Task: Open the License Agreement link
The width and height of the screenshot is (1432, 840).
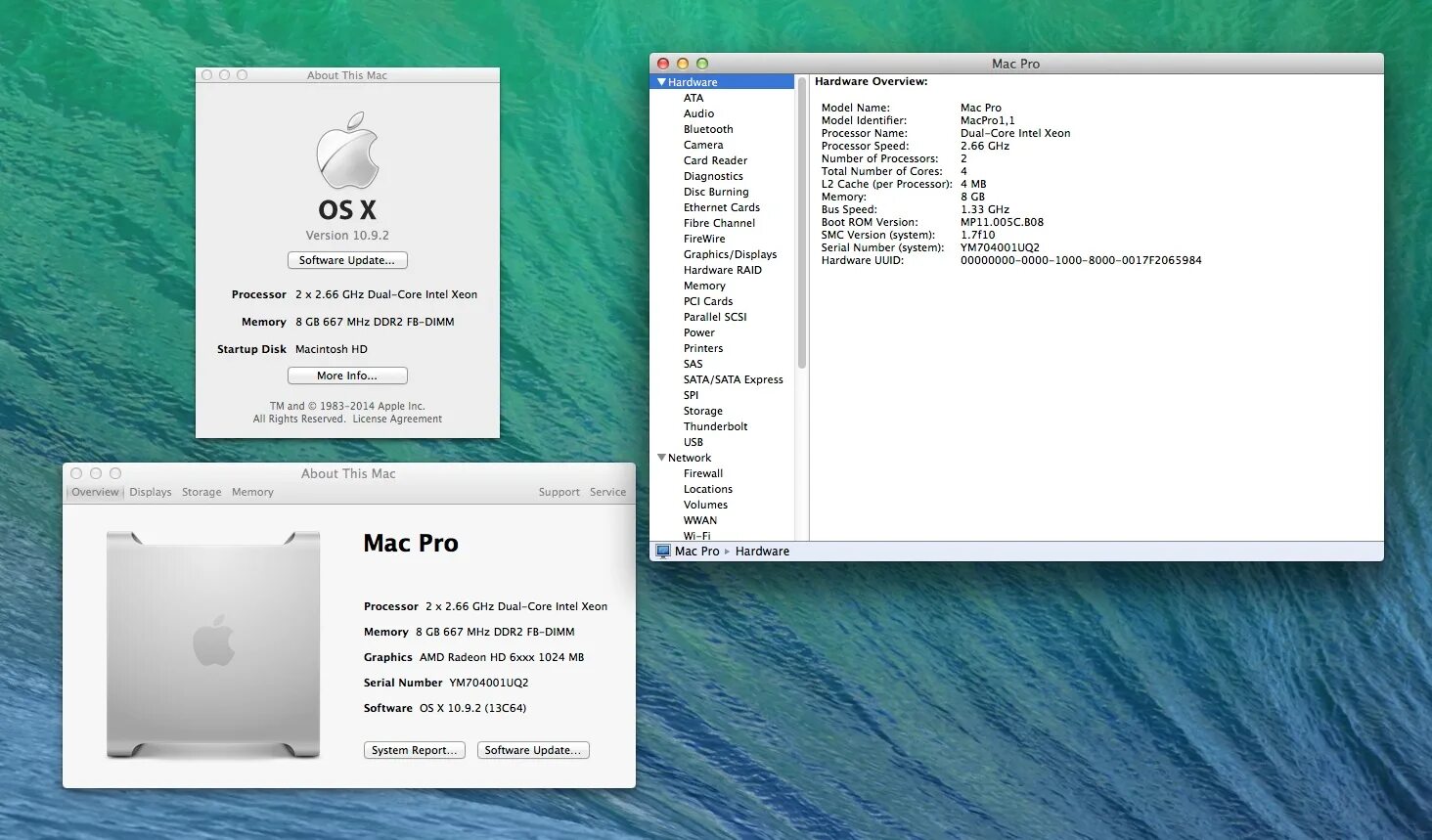Action: (397, 419)
